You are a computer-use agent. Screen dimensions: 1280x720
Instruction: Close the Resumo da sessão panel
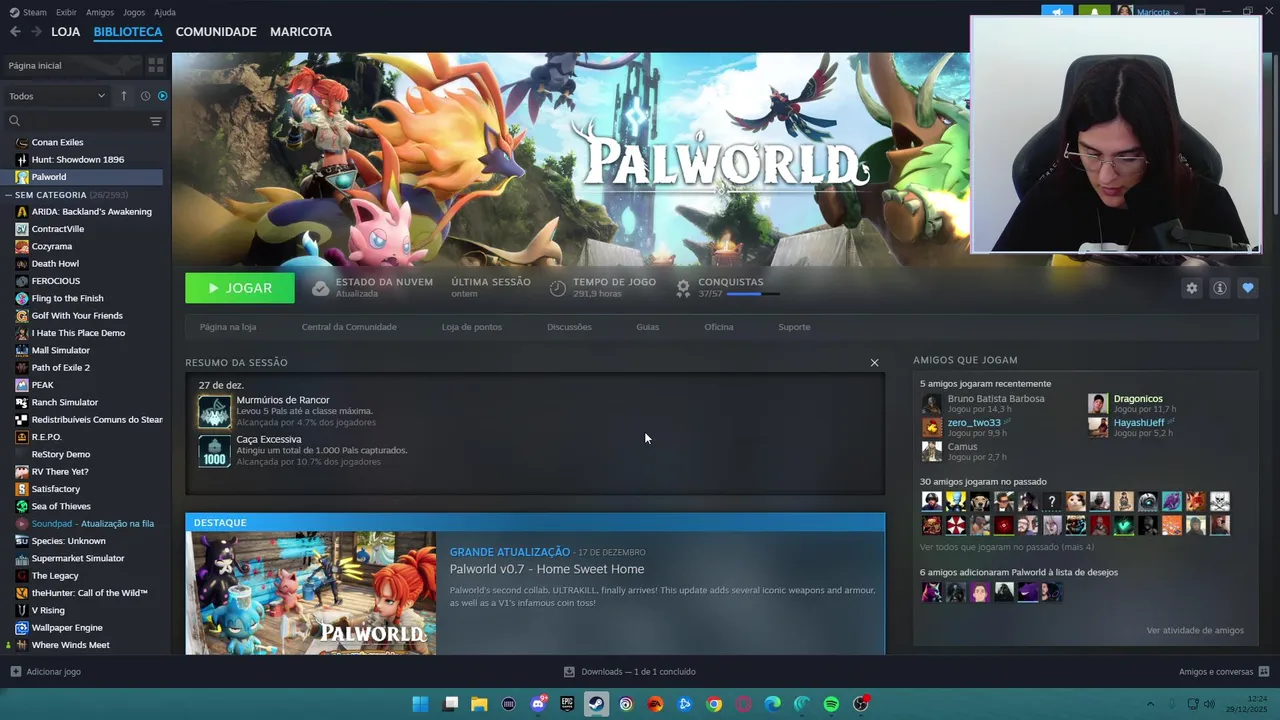(x=874, y=363)
